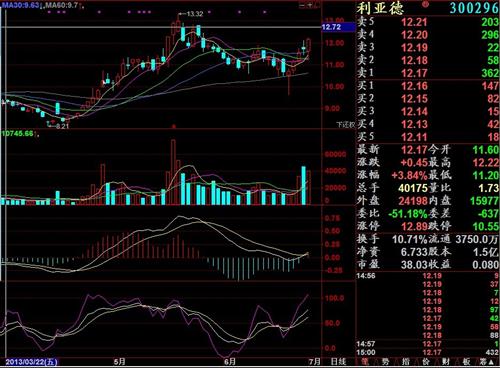Viewport: 500px width, 368px height.
Task: Select the 卖2 ask row at 12.18
Action: 428,60
